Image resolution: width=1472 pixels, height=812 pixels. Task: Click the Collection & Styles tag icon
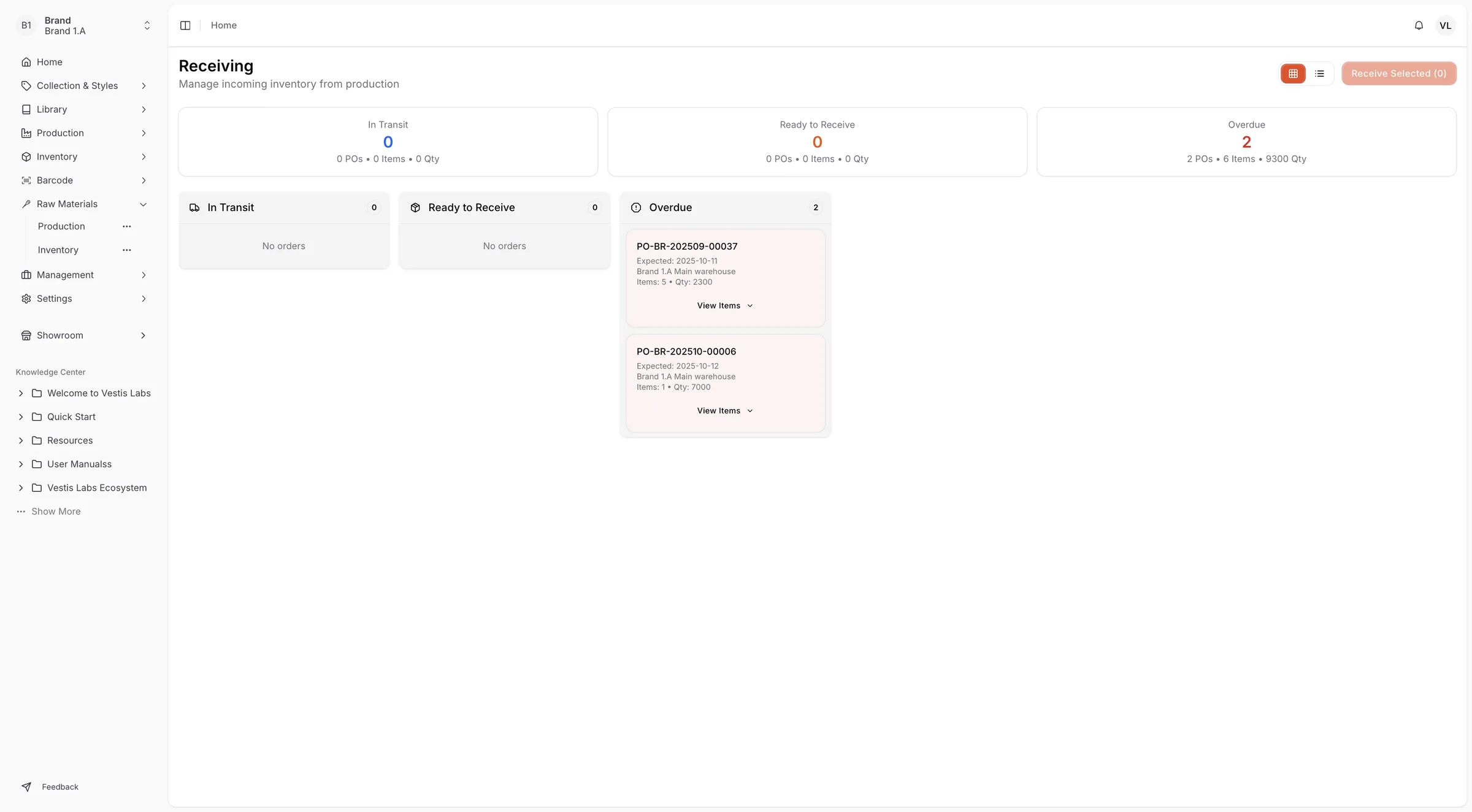point(26,86)
